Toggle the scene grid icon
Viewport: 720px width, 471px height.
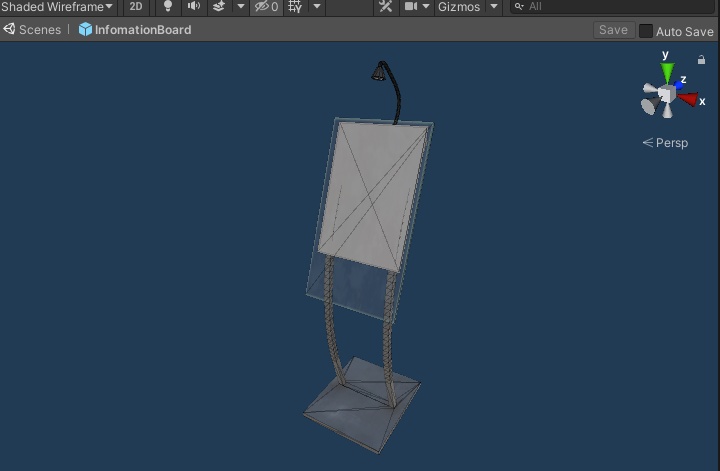coord(295,7)
